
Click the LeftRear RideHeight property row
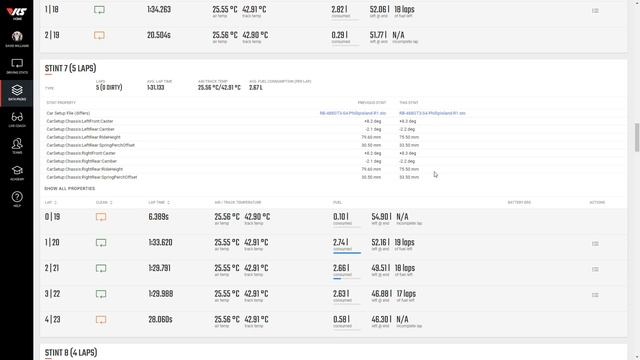coord(334,137)
